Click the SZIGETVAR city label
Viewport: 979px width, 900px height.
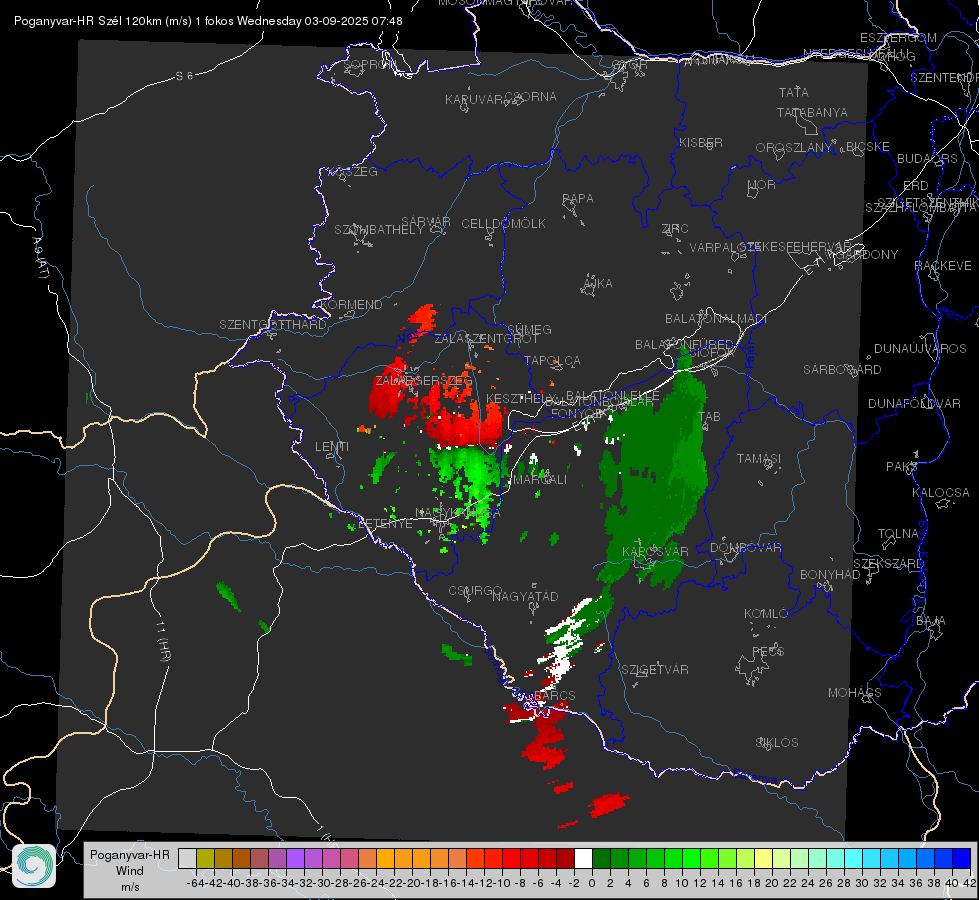(654, 670)
